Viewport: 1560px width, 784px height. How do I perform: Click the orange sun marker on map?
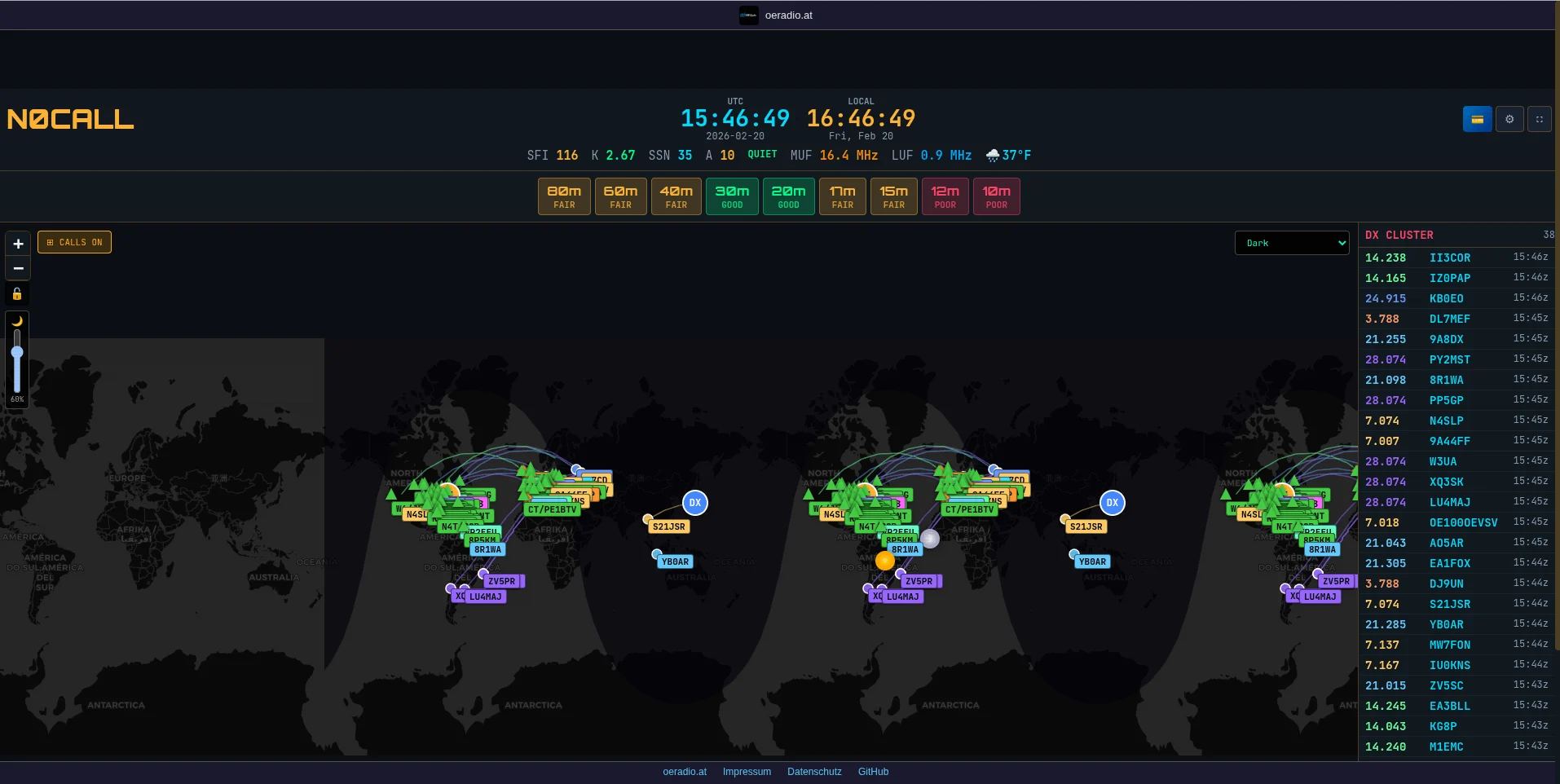[x=884, y=561]
